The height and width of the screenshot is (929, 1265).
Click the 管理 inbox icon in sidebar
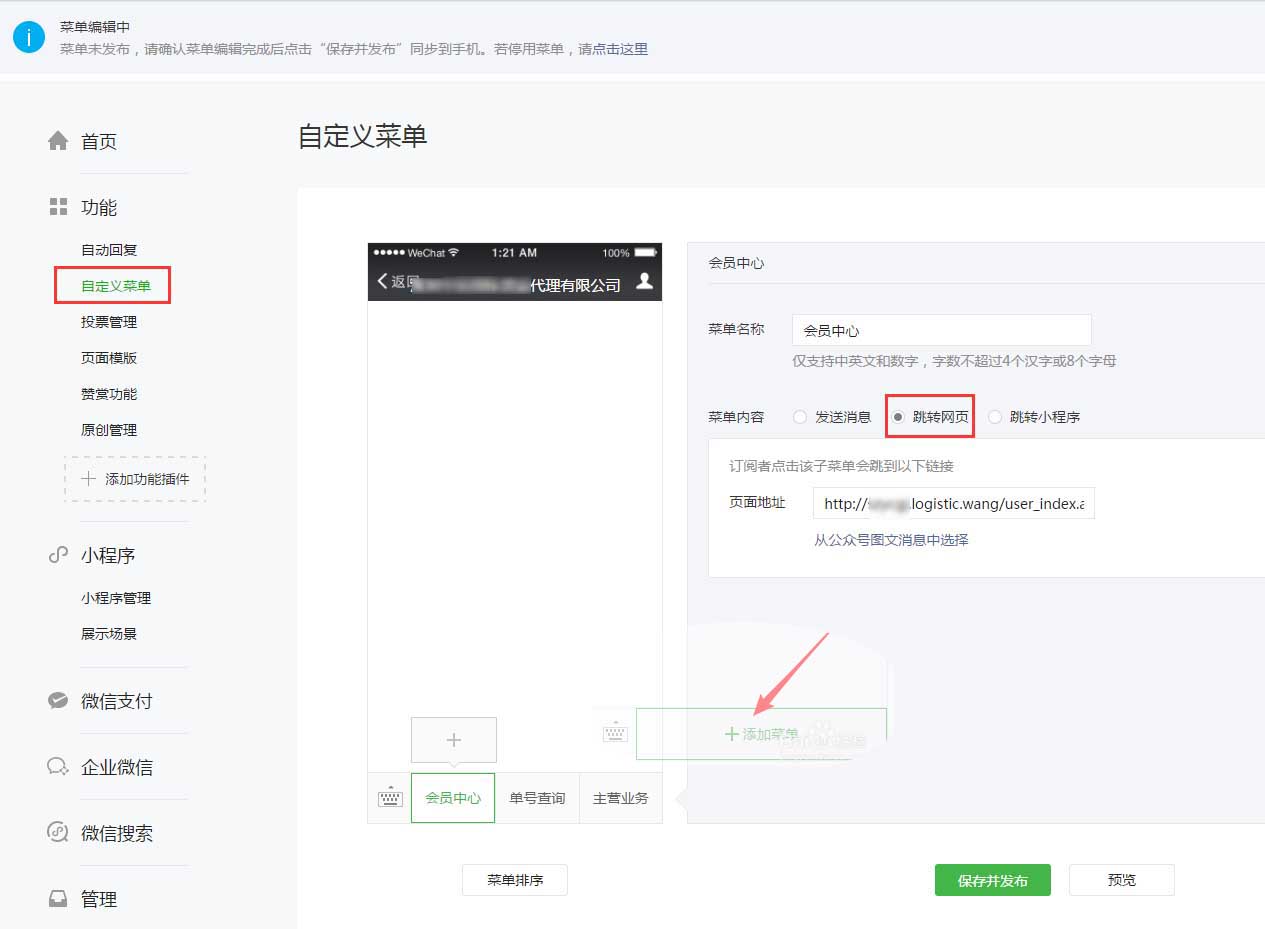(x=58, y=899)
